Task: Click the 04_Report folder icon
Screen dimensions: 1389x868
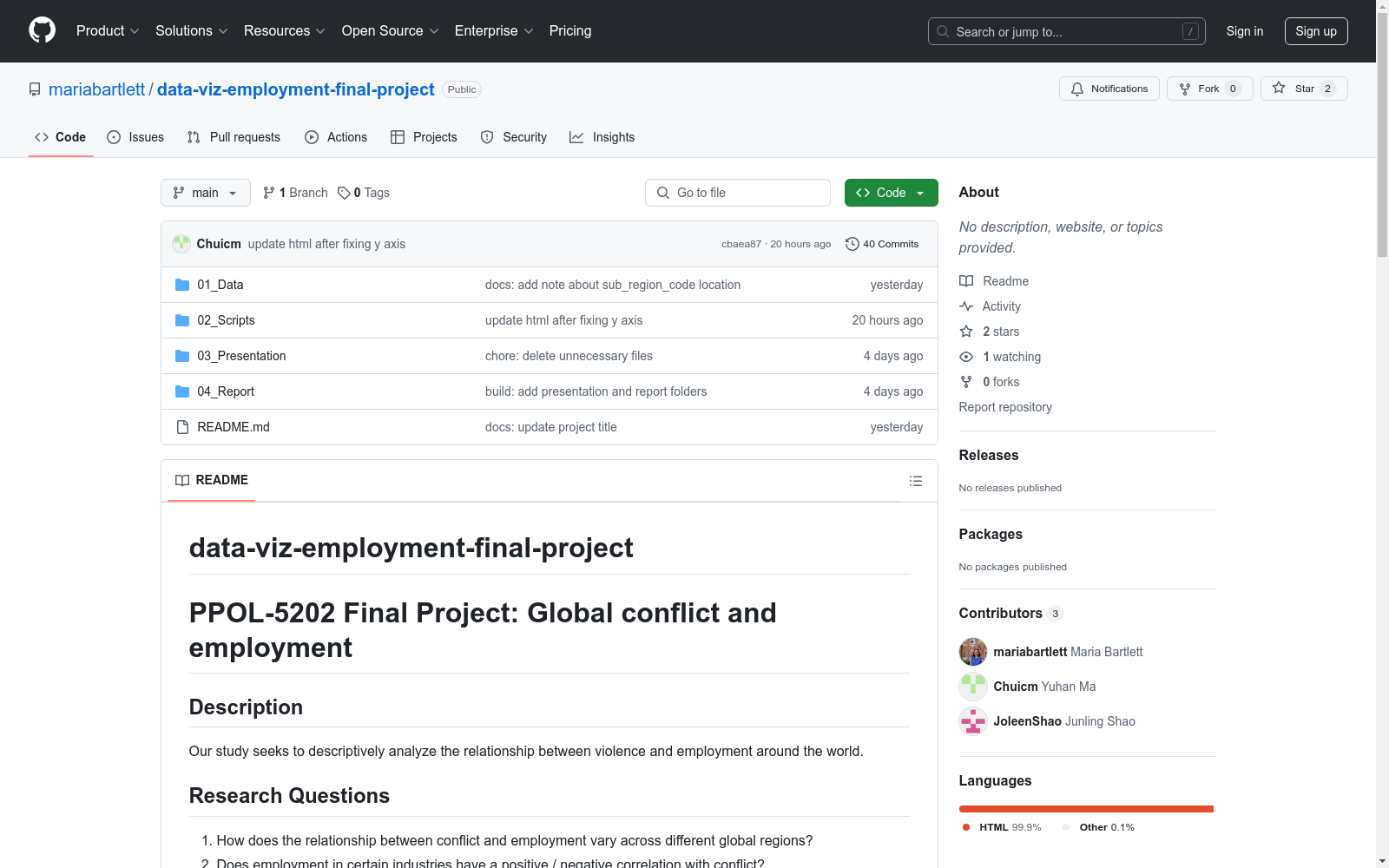Action: point(182,391)
